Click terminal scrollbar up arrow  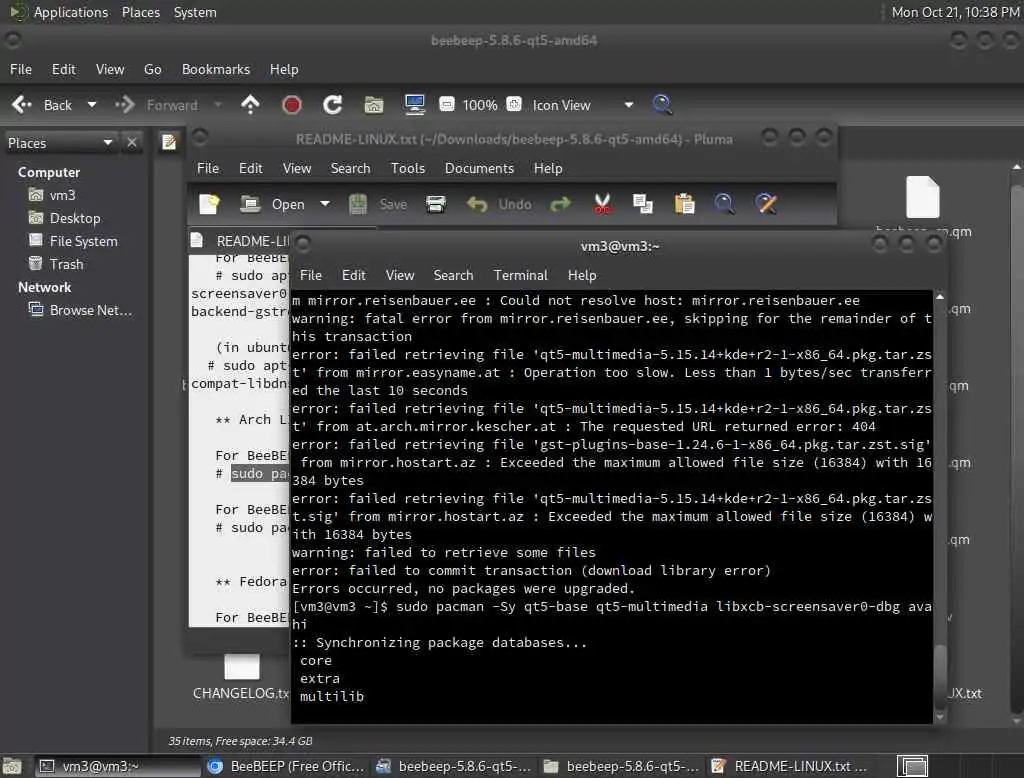940,297
